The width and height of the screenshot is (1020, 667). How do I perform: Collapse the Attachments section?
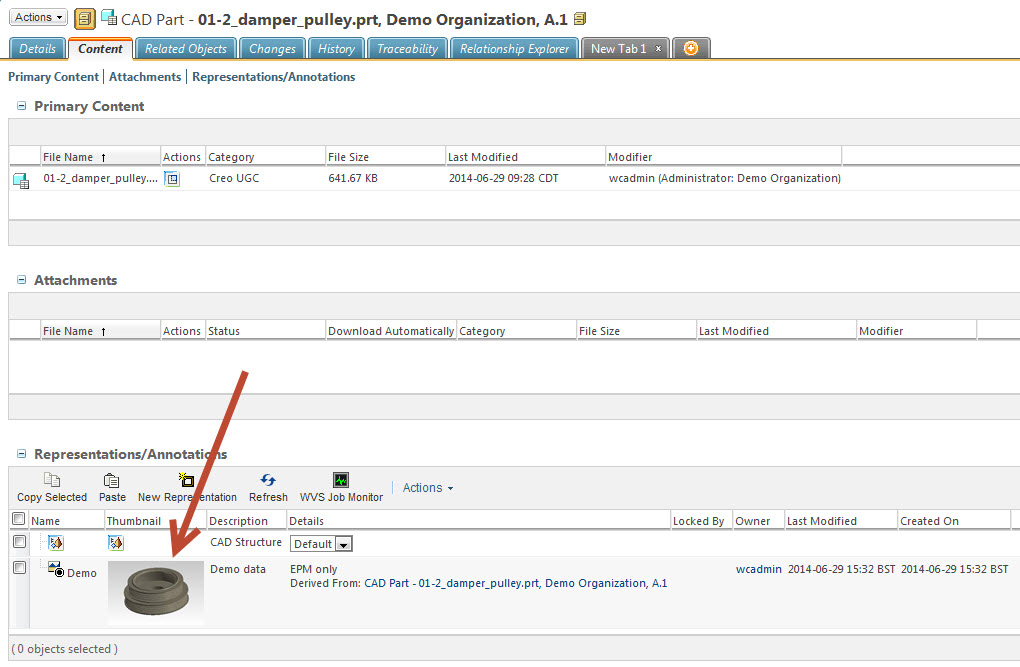21,280
